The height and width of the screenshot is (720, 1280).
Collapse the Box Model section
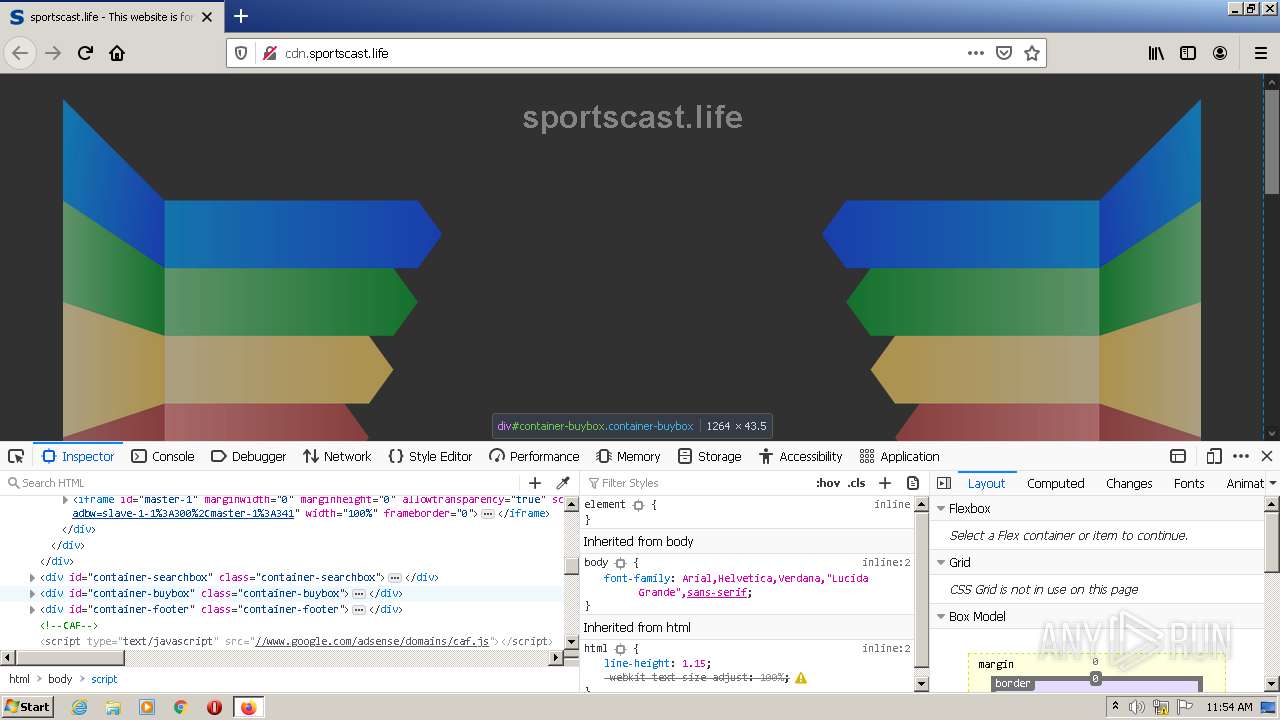[x=941, y=617]
